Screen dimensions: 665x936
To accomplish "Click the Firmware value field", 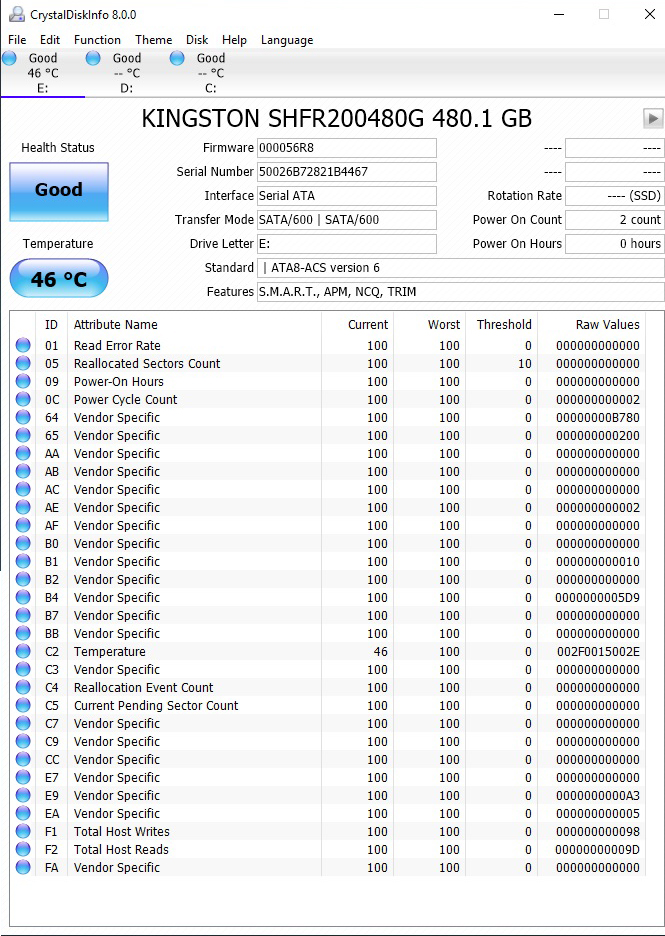I will pos(347,148).
